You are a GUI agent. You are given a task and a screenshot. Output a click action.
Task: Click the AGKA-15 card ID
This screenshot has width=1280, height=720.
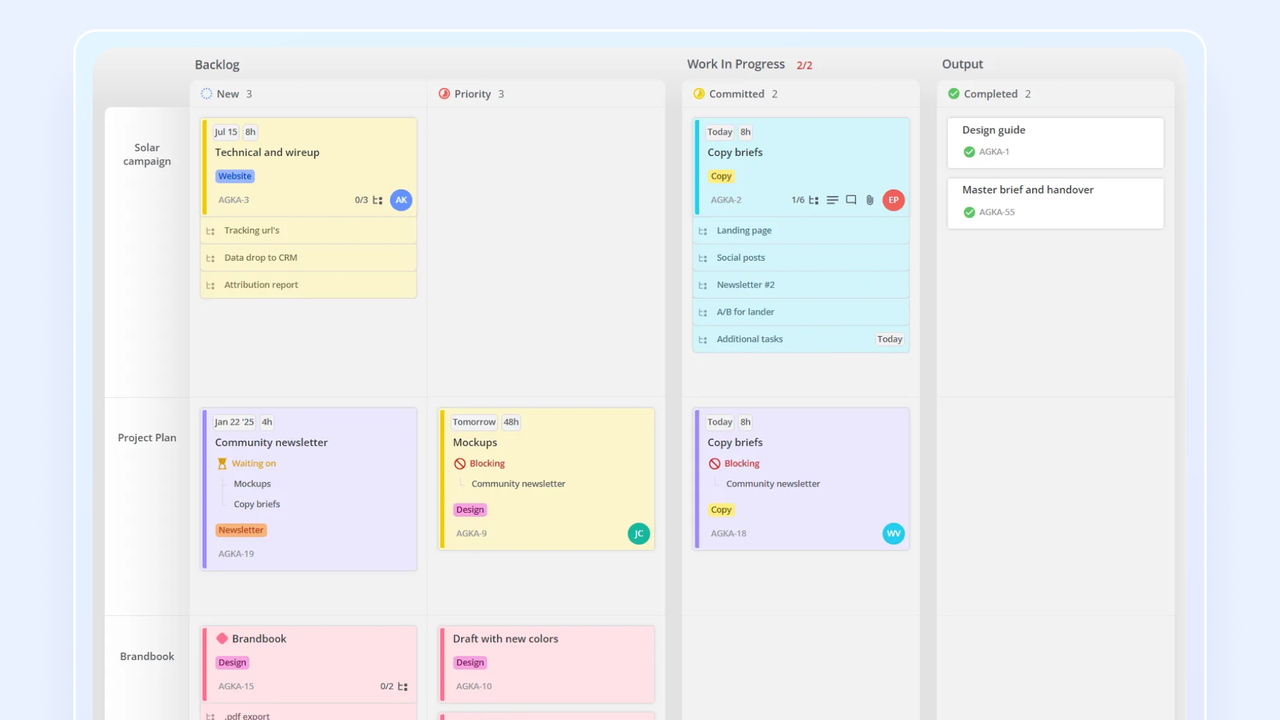[236, 687]
